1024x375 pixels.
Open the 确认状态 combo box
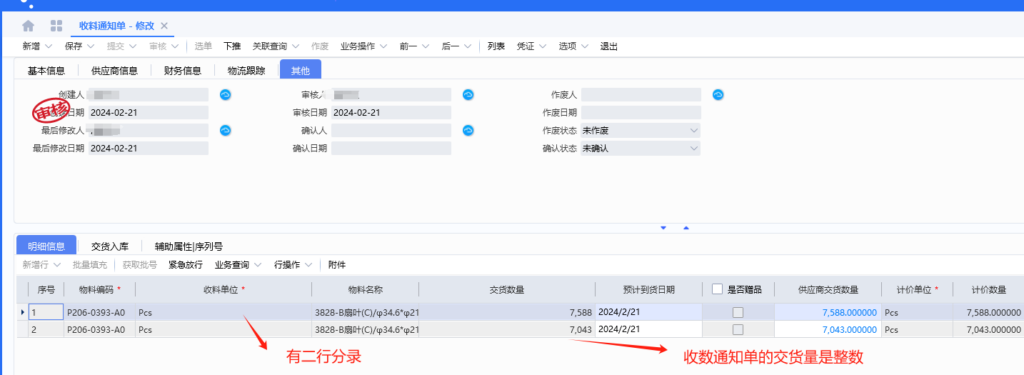(x=641, y=148)
